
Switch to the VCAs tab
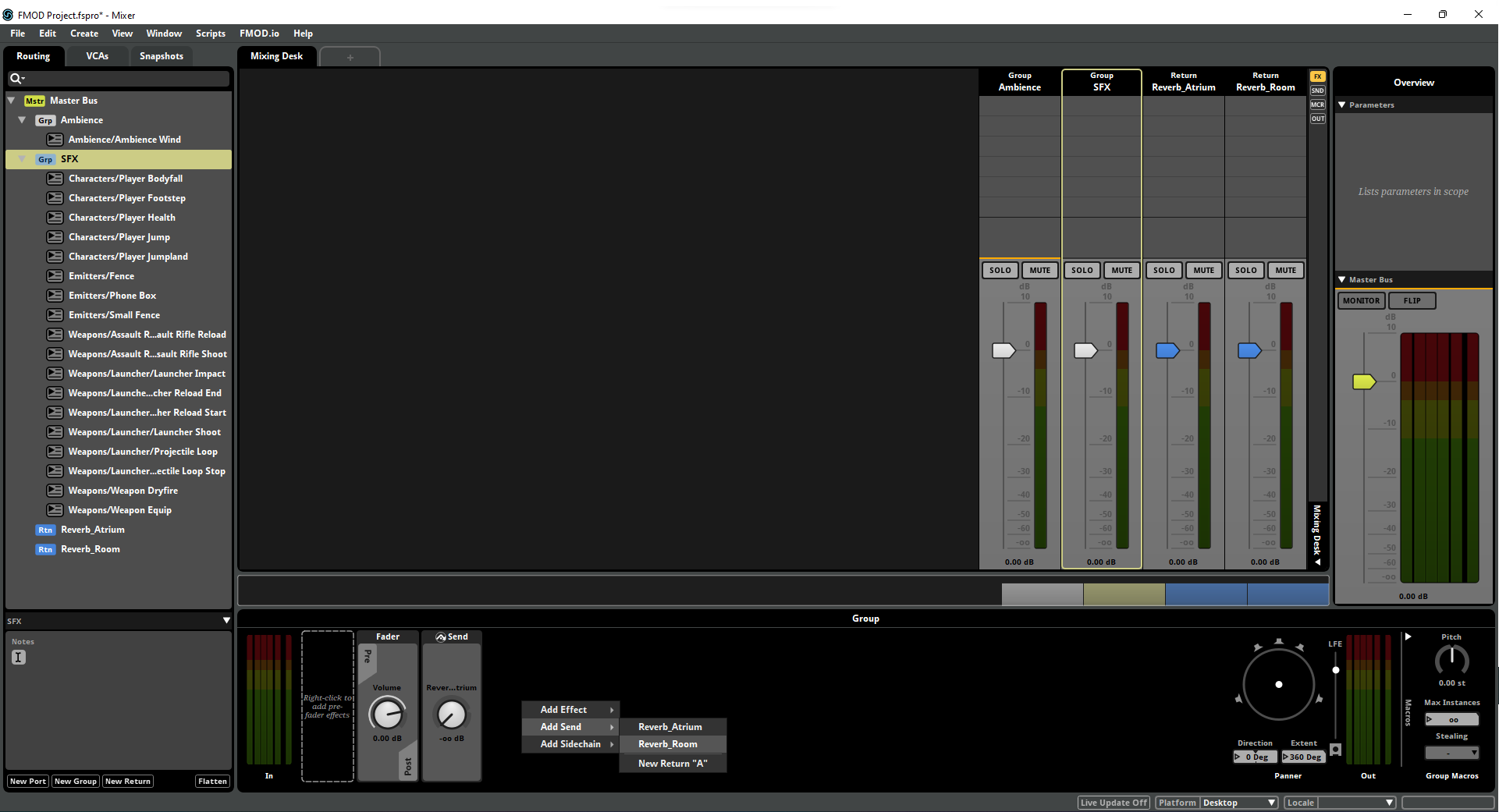point(98,56)
